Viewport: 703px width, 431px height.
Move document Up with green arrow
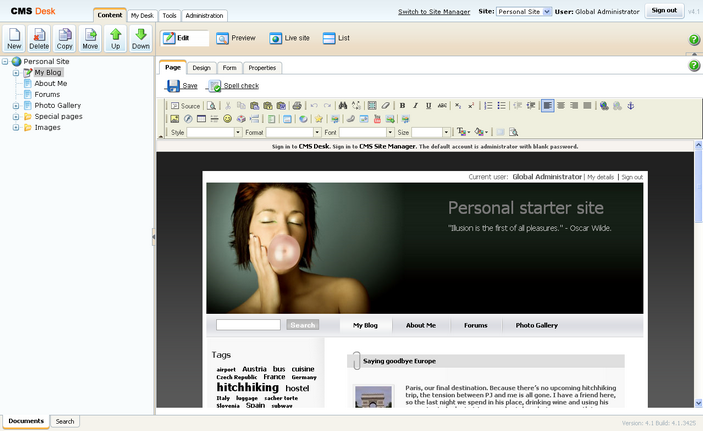(x=116, y=38)
